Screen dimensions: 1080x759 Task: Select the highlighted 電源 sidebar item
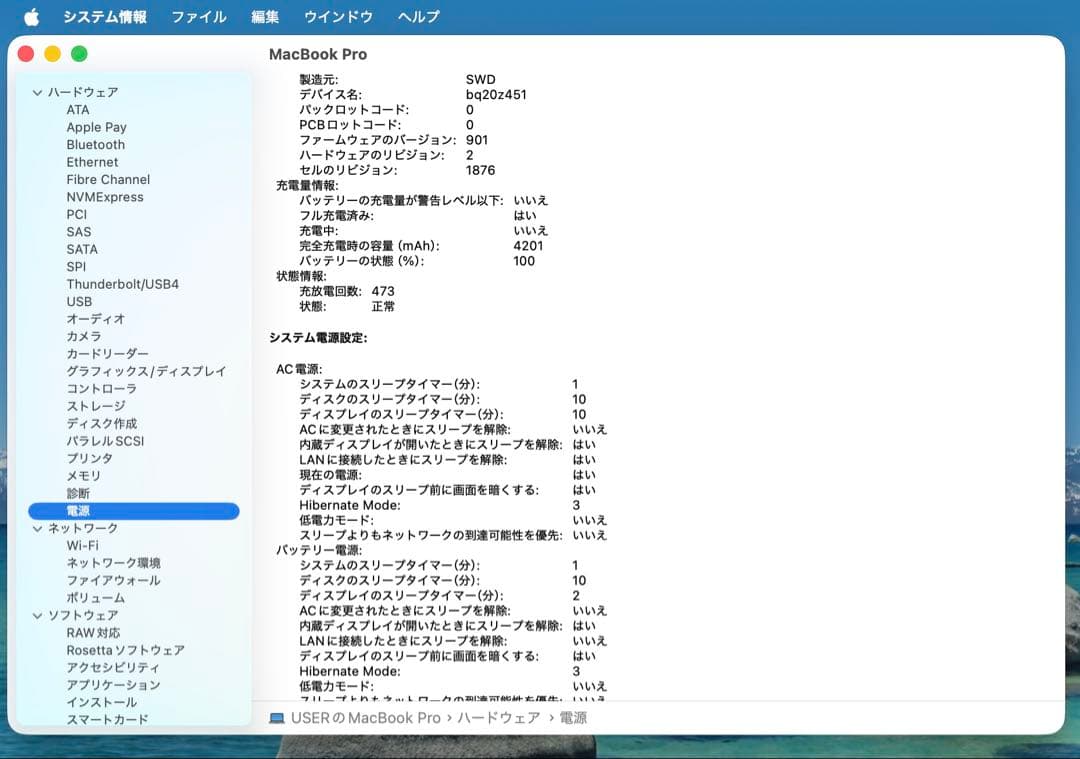coord(134,511)
